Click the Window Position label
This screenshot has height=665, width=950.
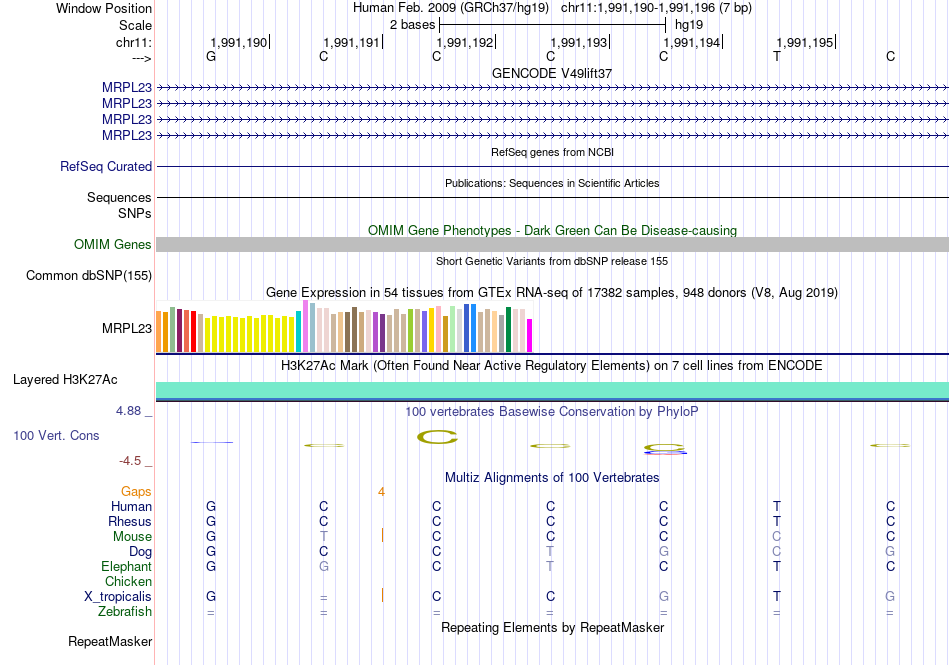pyautogui.click(x=104, y=8)
